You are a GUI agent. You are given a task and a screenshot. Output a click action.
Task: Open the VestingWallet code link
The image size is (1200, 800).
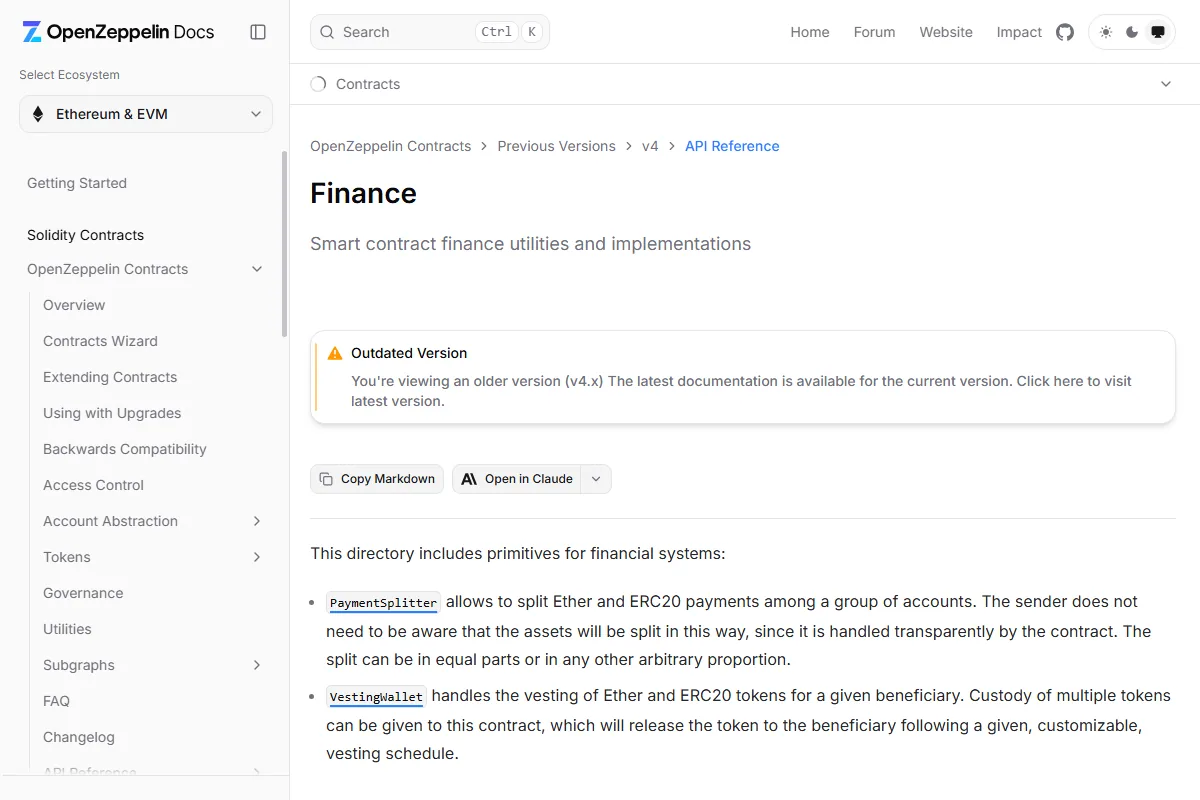[x=376, y=697]
